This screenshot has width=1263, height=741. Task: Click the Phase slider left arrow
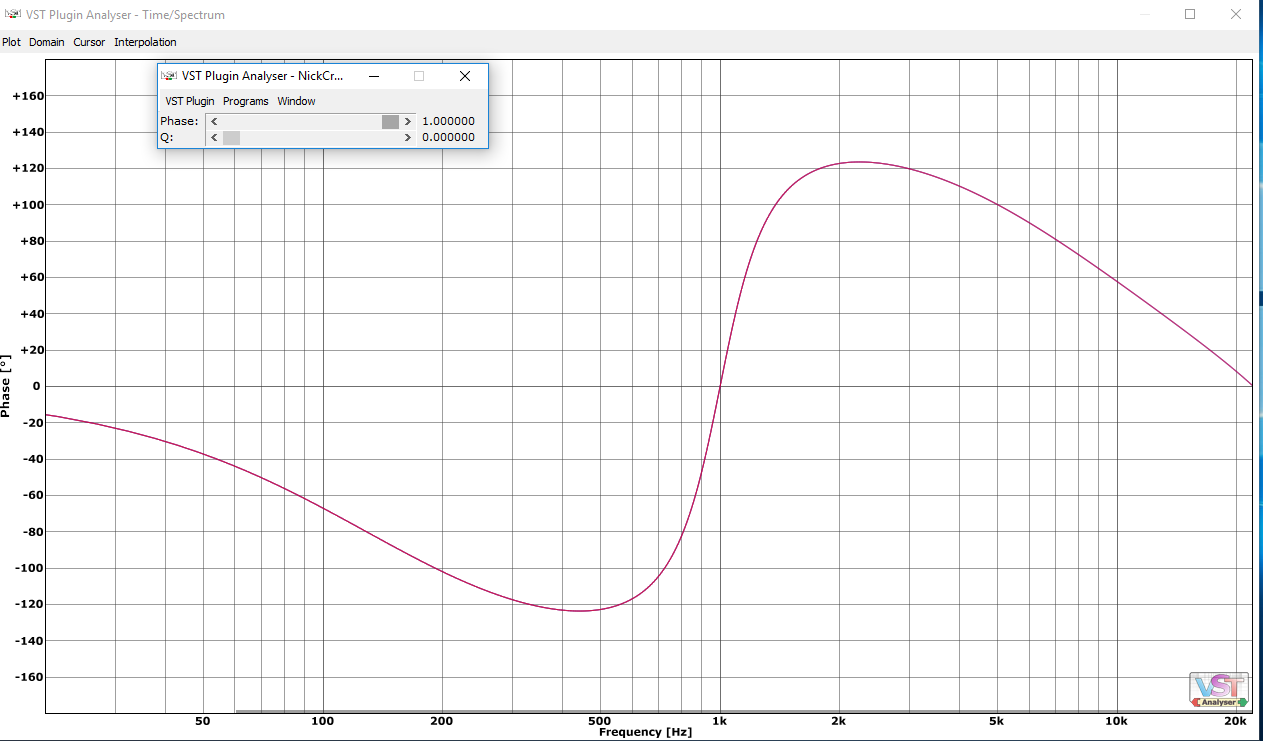214,121
